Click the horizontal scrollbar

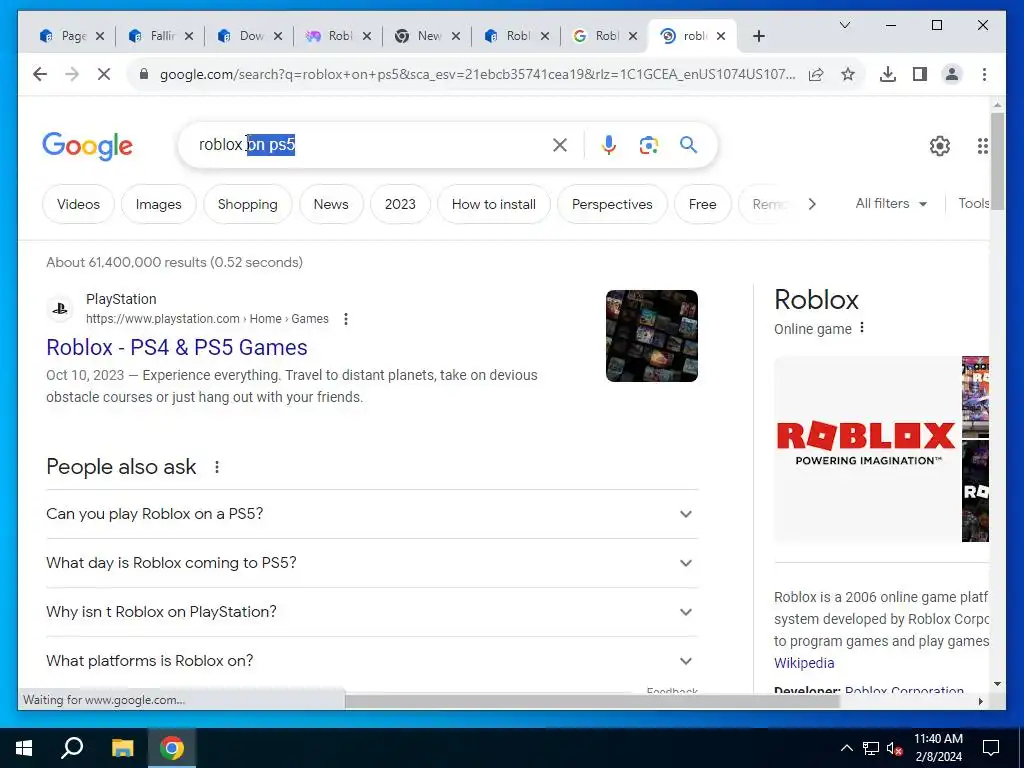[592, 701]
